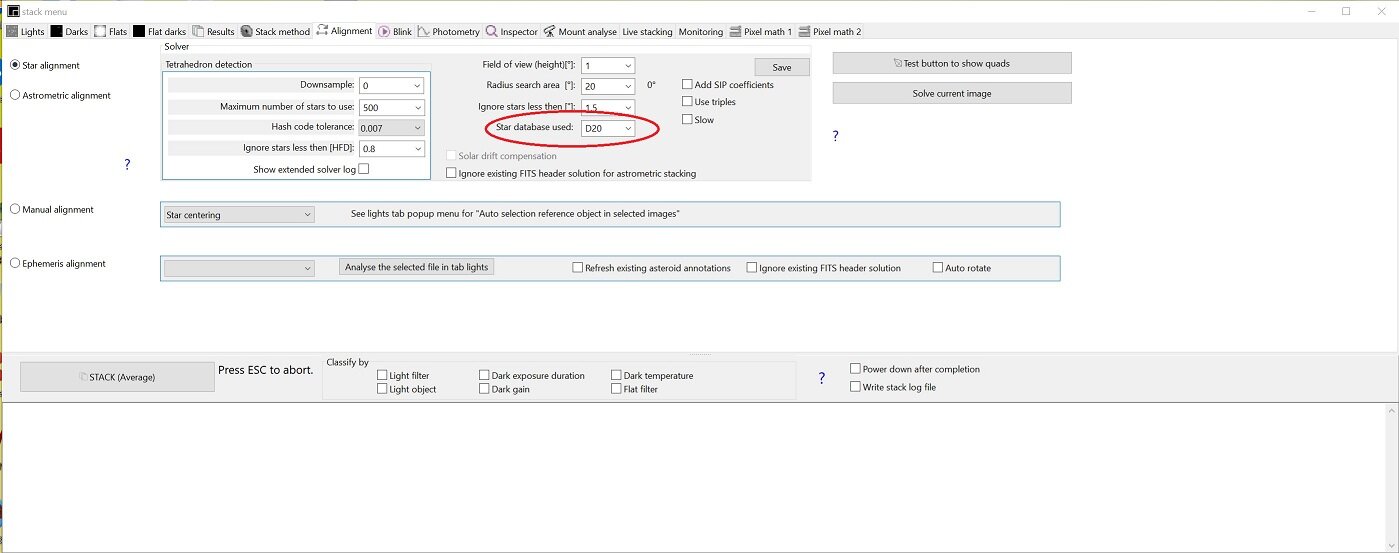Select the Alignment tab
Viewport: 1399px width, 553px height.
[344, 31]
